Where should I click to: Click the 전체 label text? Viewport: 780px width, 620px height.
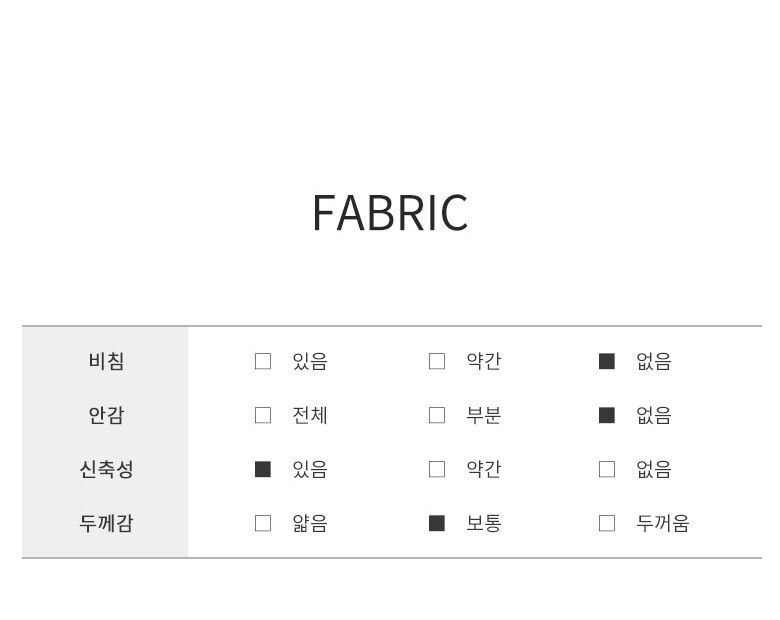[310, 415]
